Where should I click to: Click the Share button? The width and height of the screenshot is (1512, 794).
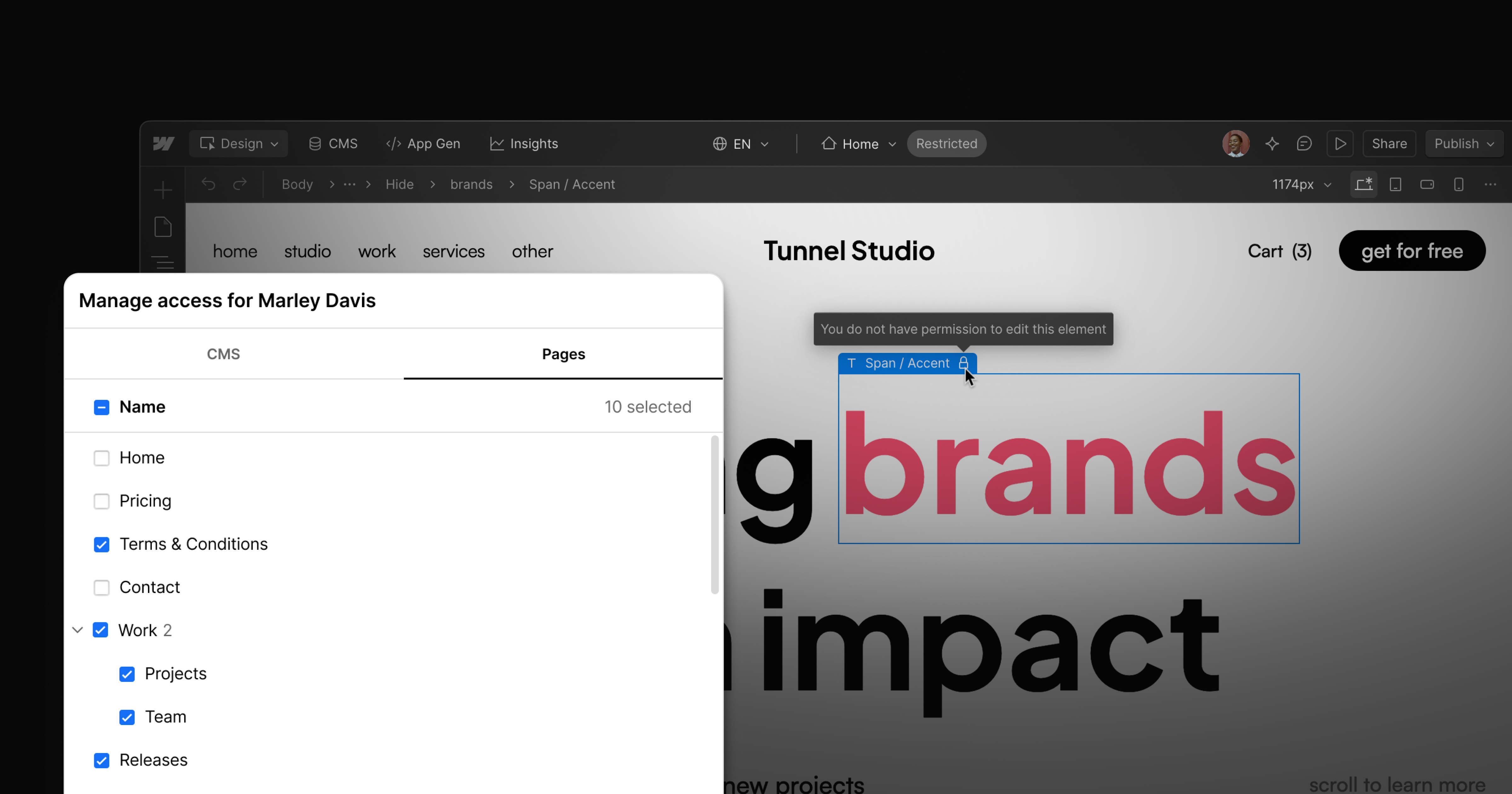1389,144
